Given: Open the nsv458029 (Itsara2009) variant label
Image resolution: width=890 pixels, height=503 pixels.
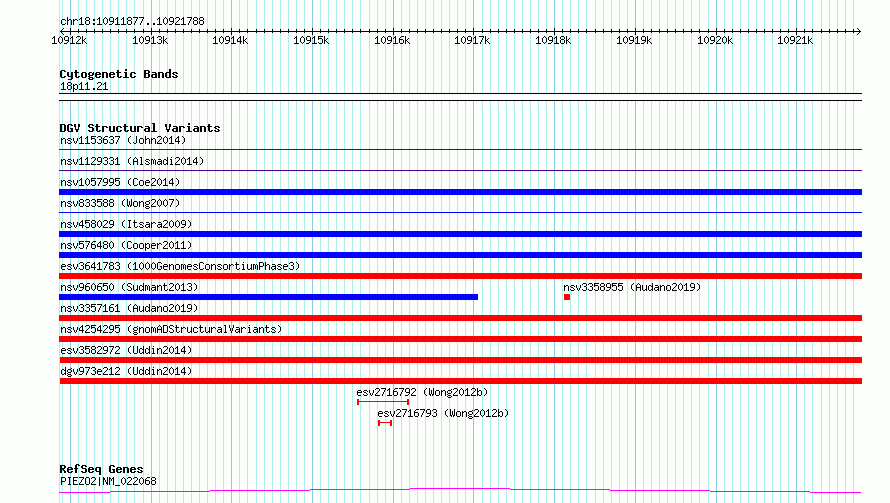Looking at the screenshot, I should pyautogui.click(x=126, y=224).
